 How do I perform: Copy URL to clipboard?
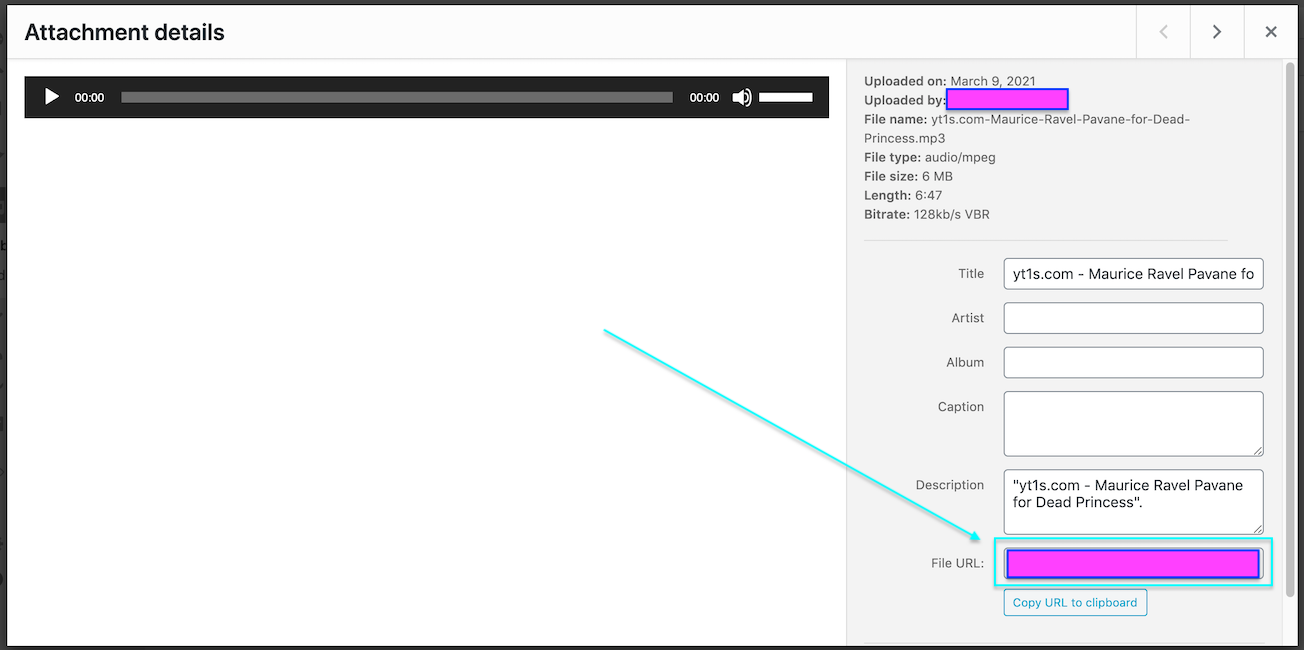(x=1074, y=602)
